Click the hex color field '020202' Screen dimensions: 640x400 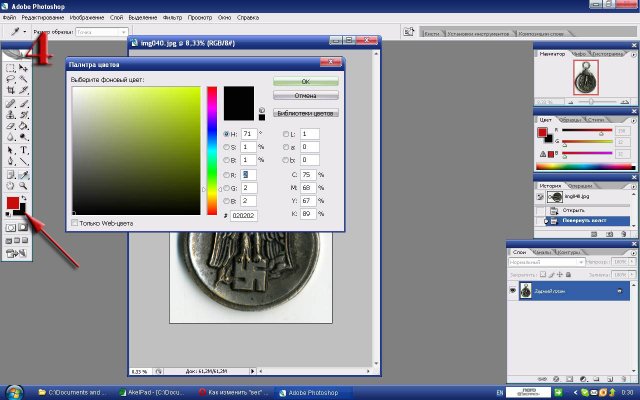tap(244, 216)
